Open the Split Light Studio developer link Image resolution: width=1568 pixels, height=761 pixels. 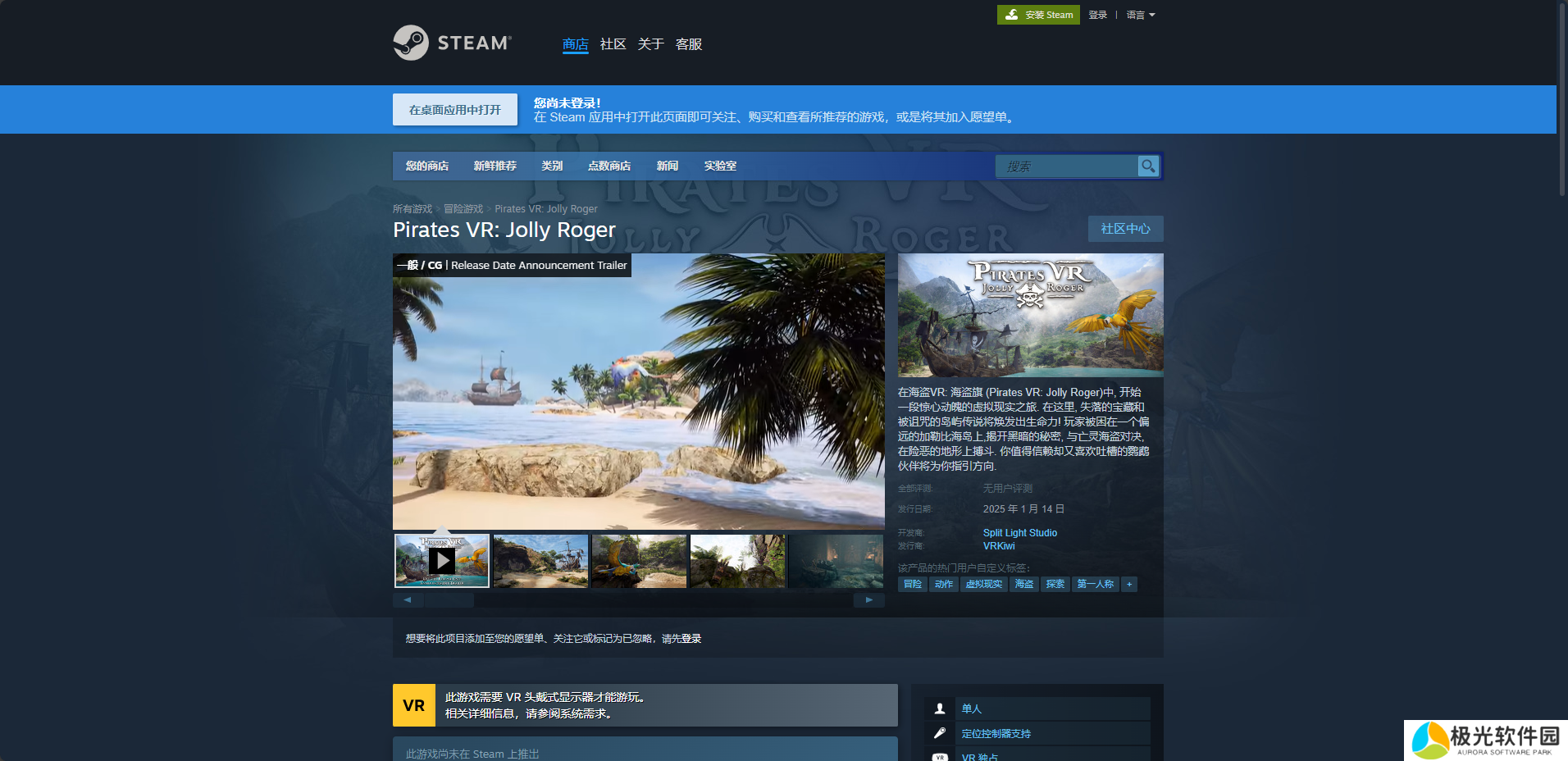tap(1019, 533)
